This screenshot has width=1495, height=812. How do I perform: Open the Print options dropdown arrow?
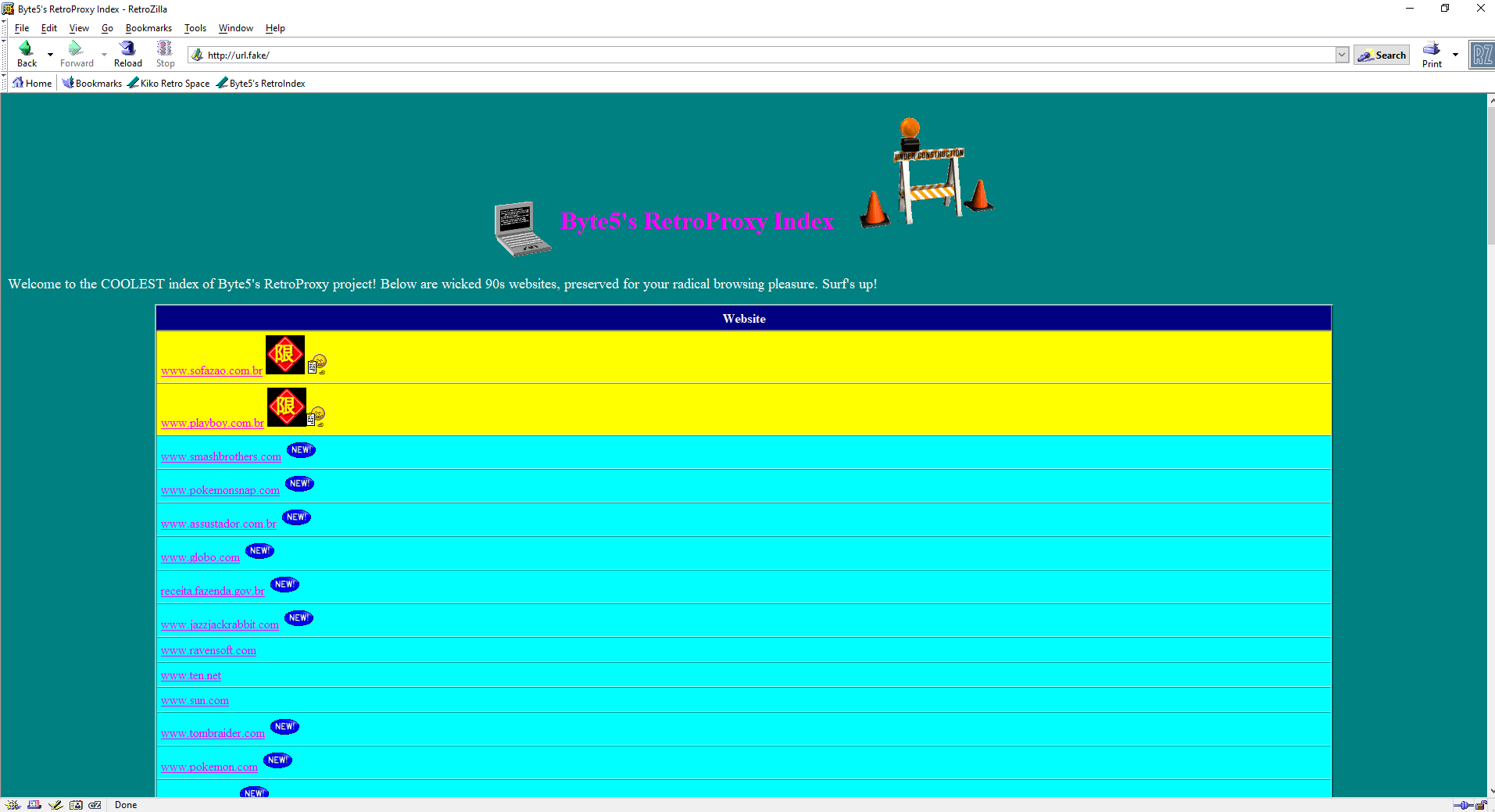(1455, 55)
